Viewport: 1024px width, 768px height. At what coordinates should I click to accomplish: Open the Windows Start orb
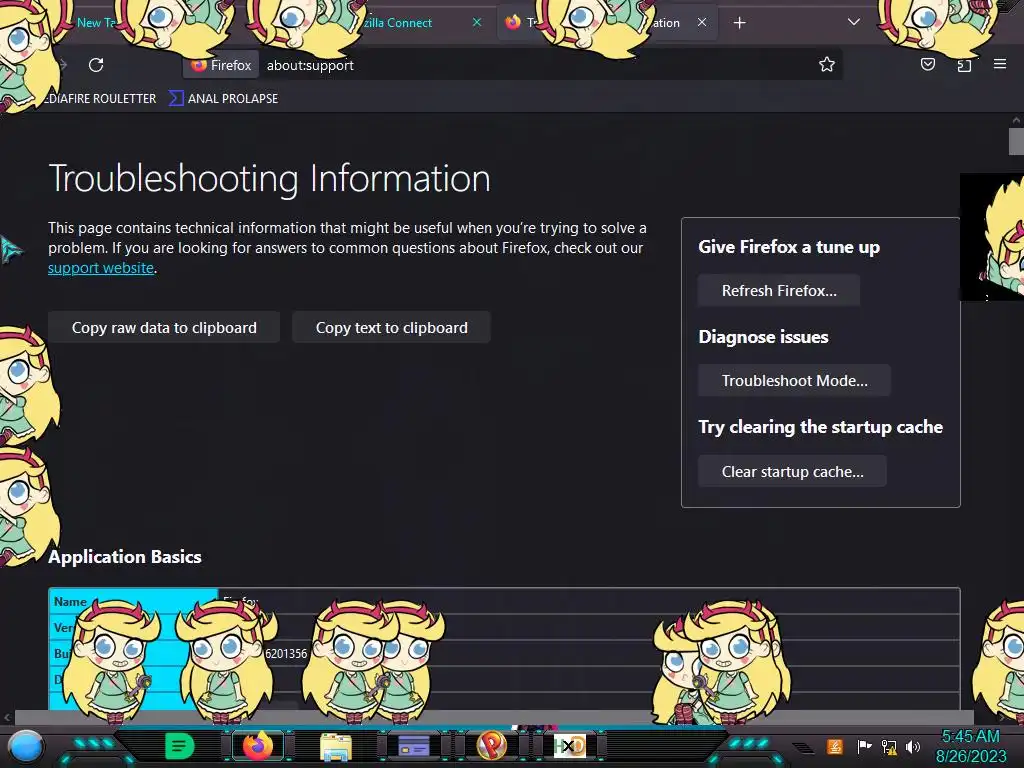[x=26, y=746]
